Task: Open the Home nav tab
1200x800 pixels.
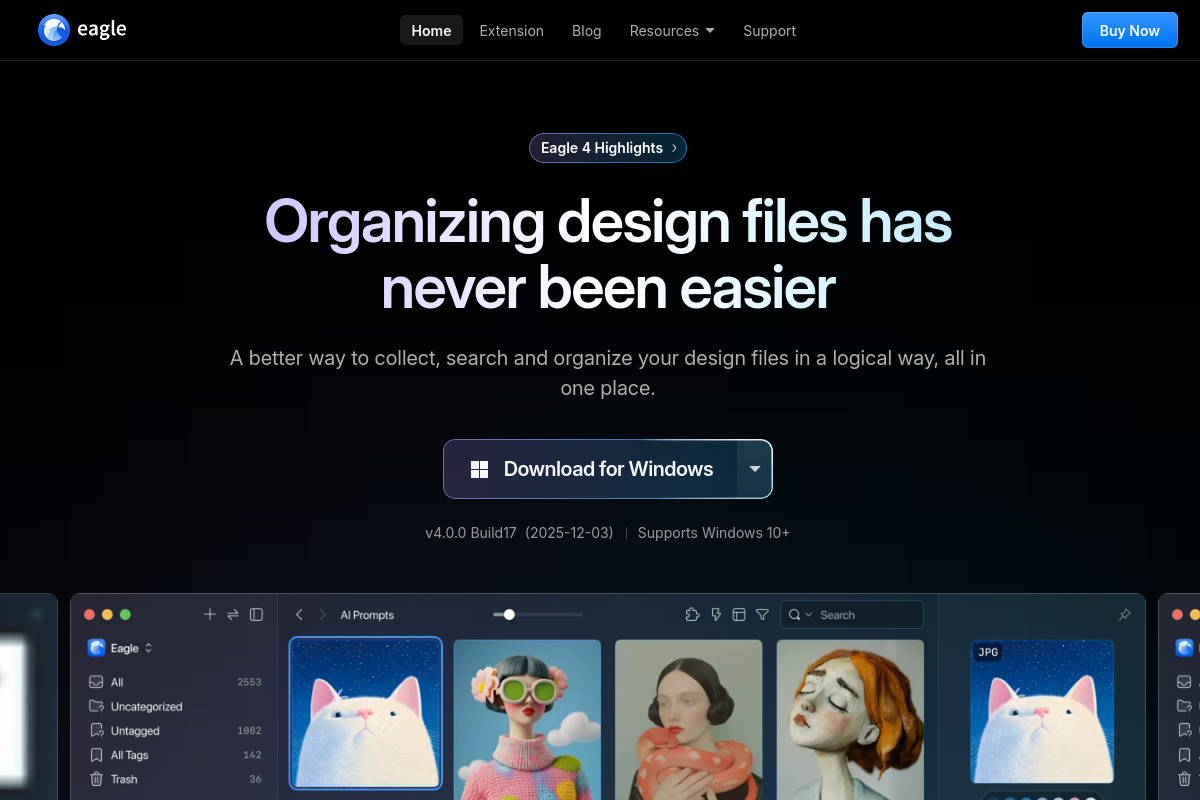Action: click(431, 30)
